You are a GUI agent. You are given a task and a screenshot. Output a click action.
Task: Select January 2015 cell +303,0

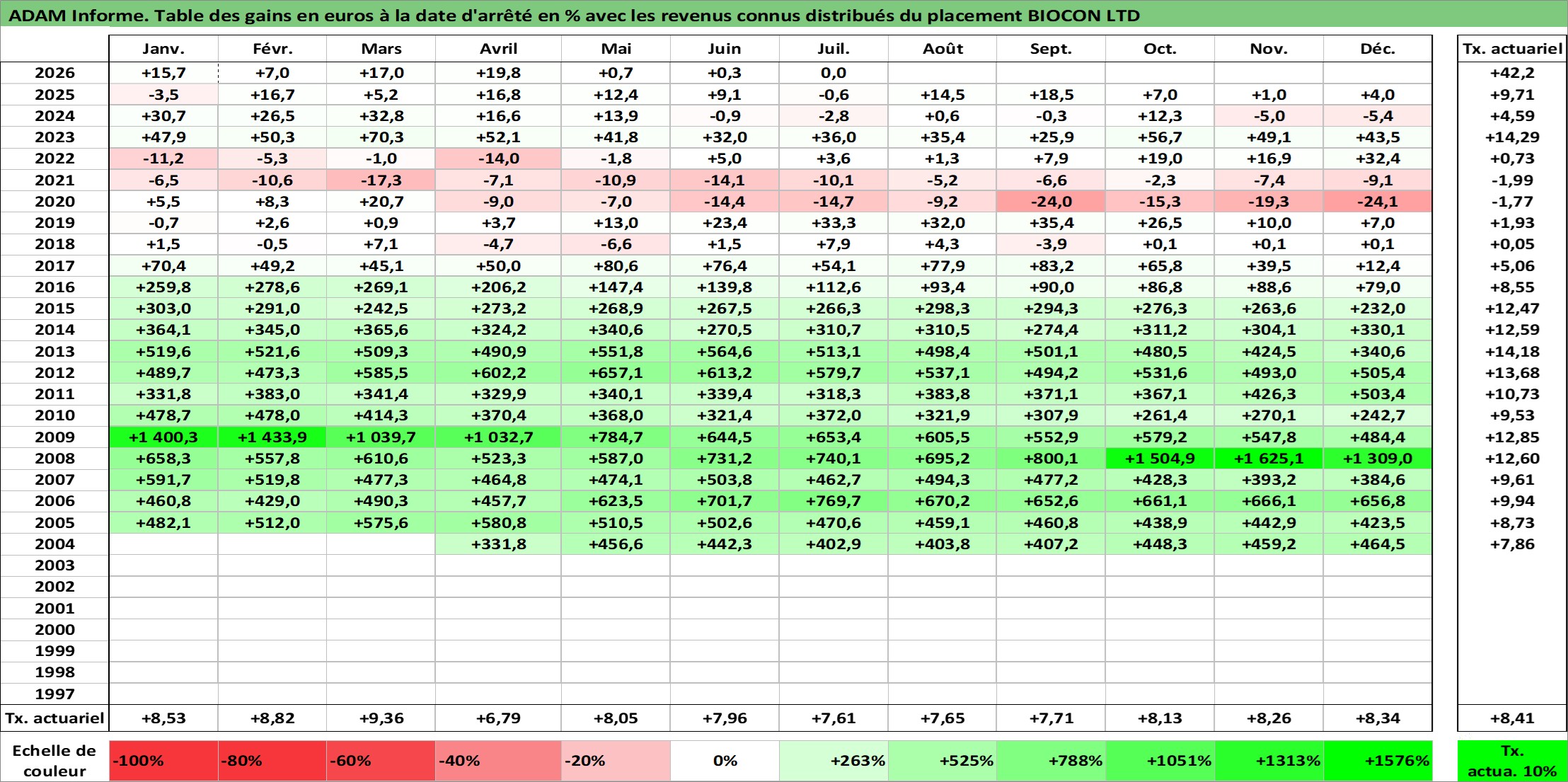(x=163, y=309)
